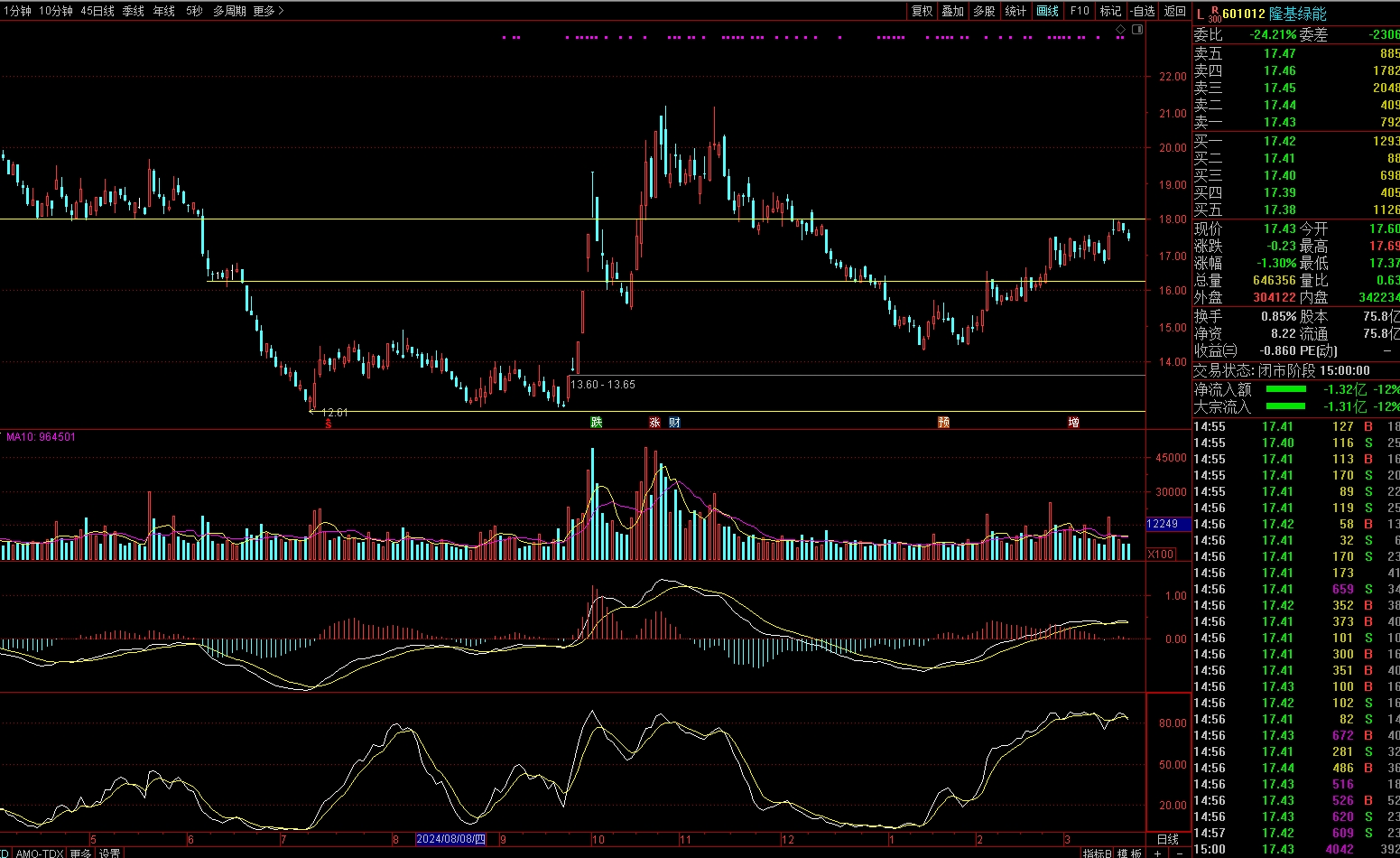This screenshot has width=1400, height=858.
Task: Click the 换手 0.85% value
Action: coord(1278,317)
